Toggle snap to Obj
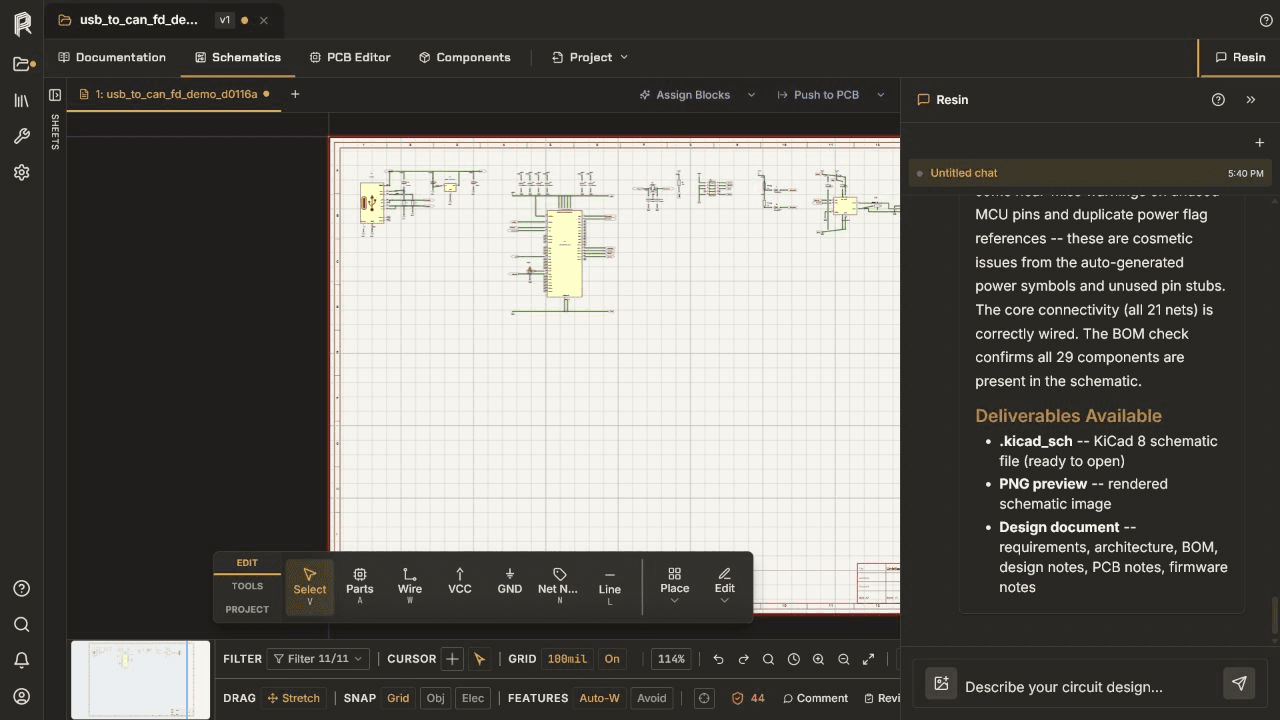 [x=435, y=698]
